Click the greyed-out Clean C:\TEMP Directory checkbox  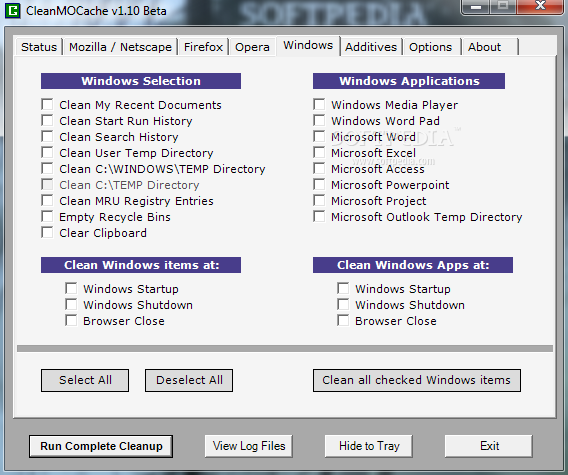pos(47,184)
